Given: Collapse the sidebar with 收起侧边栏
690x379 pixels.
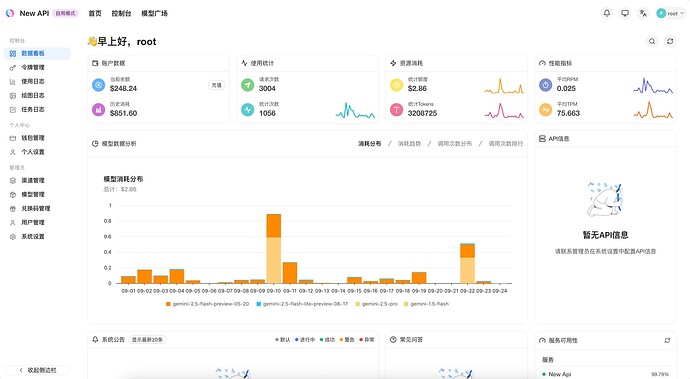Looking at the screenshot, I should pyautogui.click(x=37, y=370).
